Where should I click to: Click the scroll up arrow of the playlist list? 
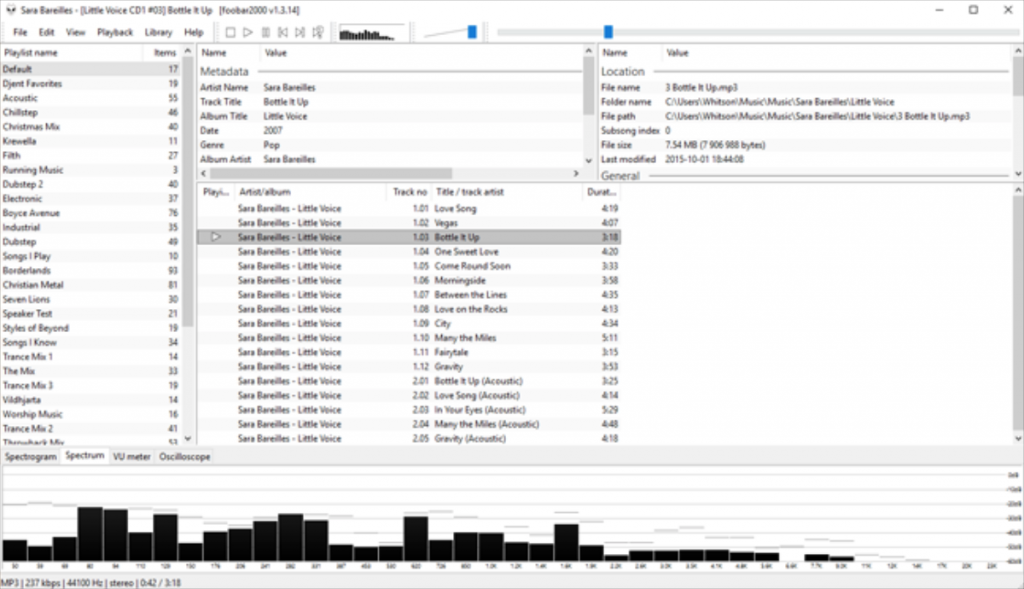click(x=188, y=52)
